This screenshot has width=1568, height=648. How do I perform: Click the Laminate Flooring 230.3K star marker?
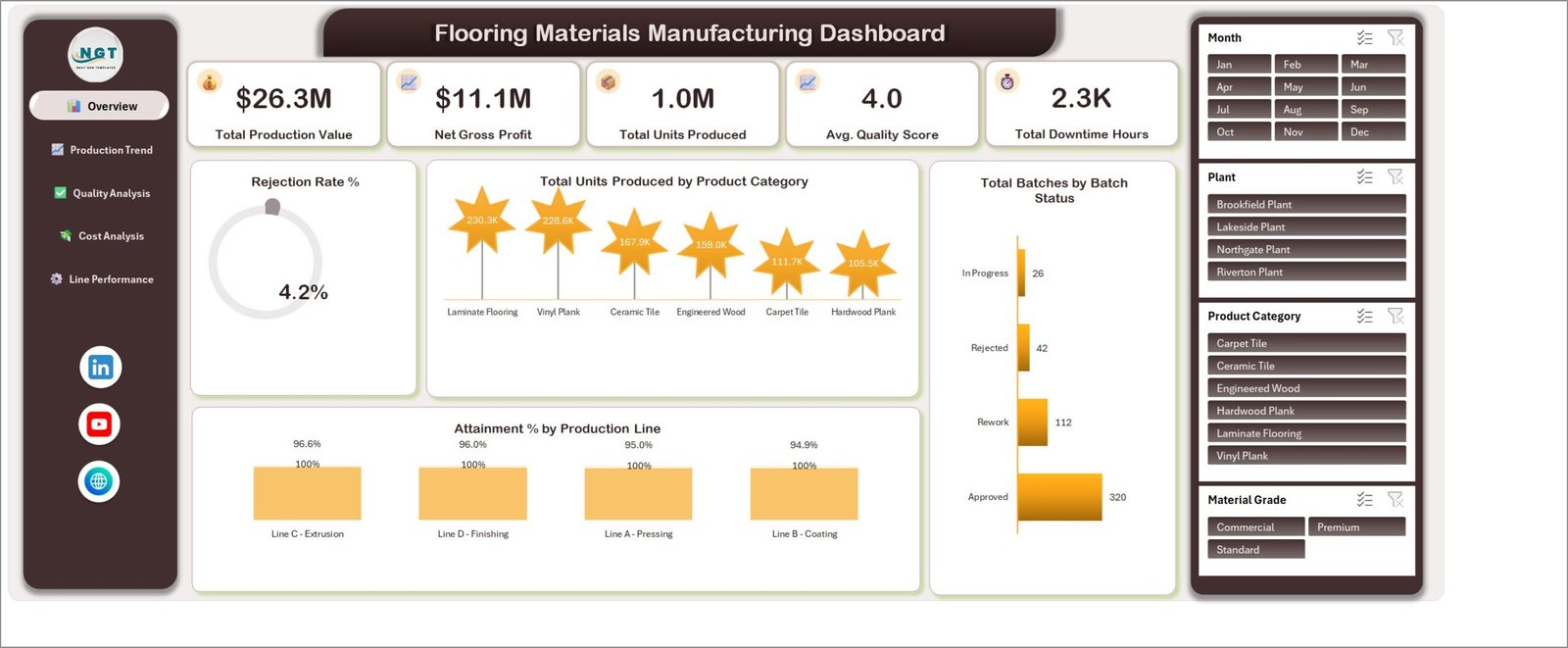point(482,221)
